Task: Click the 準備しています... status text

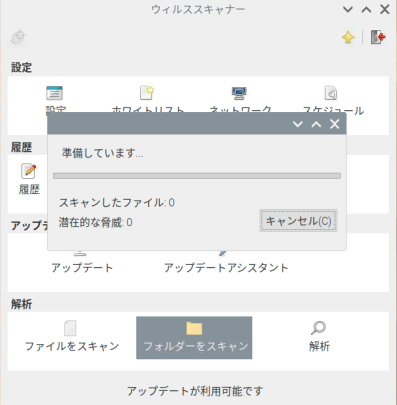Action: 102,153
